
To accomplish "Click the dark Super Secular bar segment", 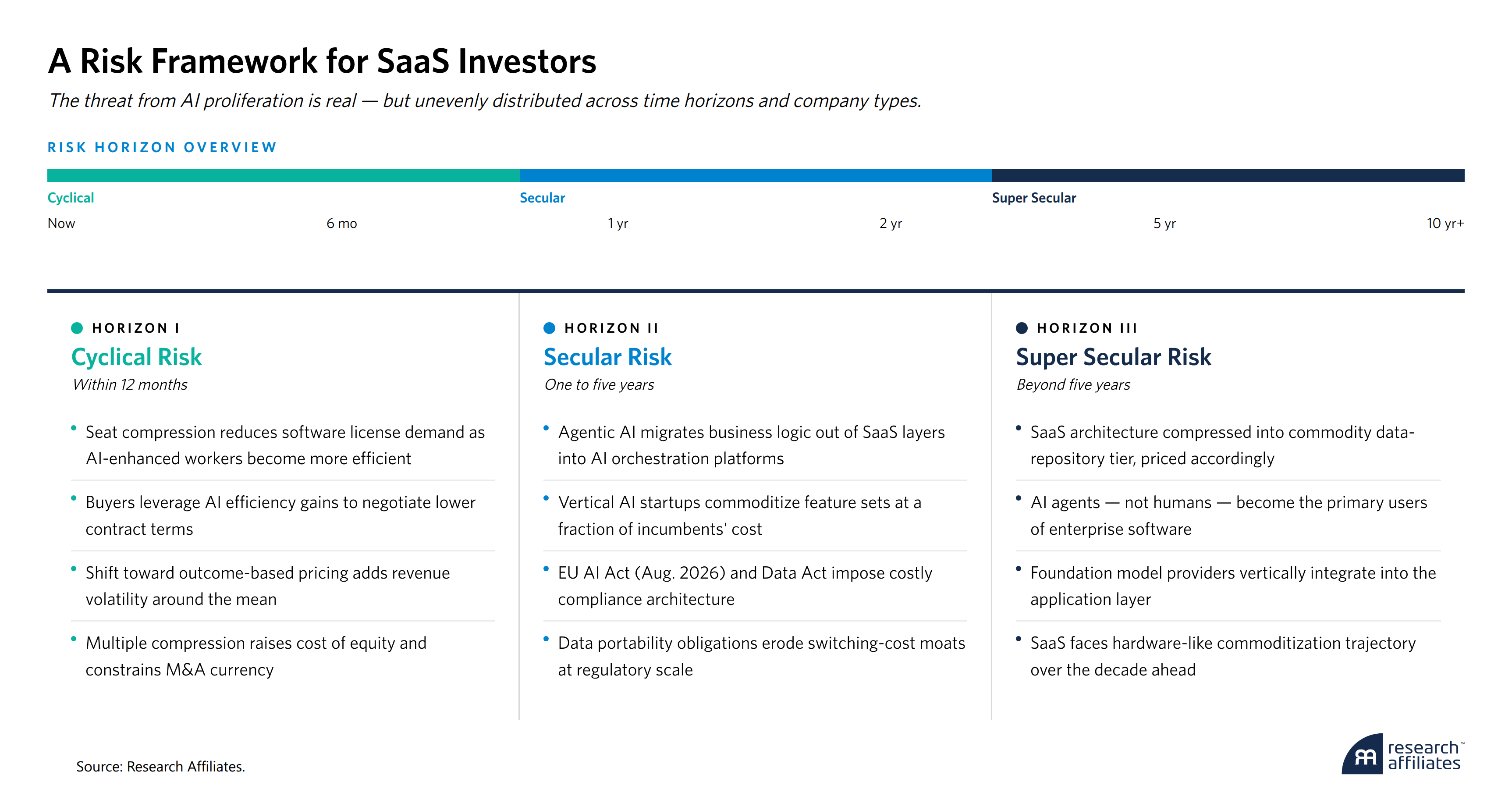I will pos(1228,175).
